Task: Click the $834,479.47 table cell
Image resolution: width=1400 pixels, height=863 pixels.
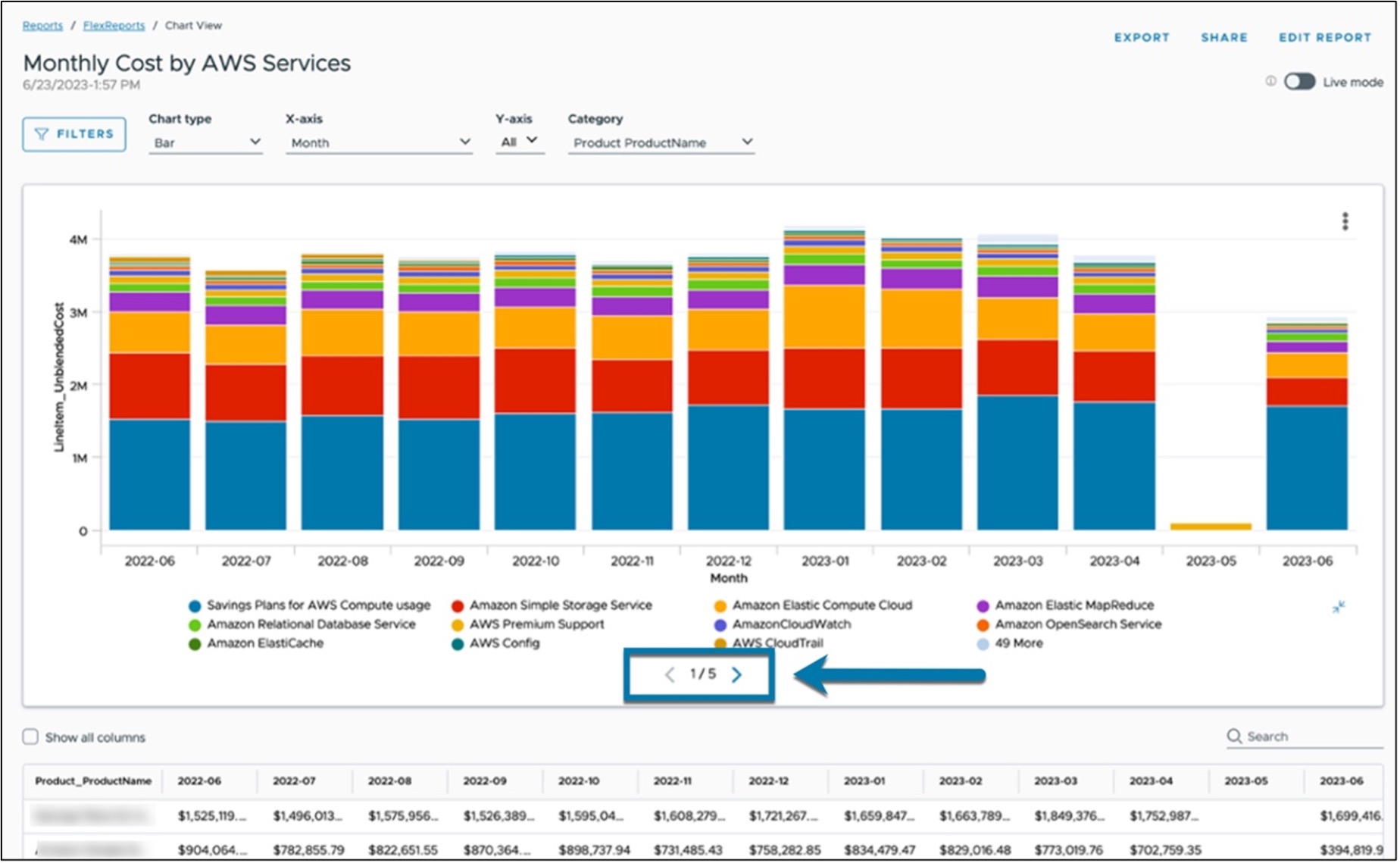Action: [x=880, y=850]
